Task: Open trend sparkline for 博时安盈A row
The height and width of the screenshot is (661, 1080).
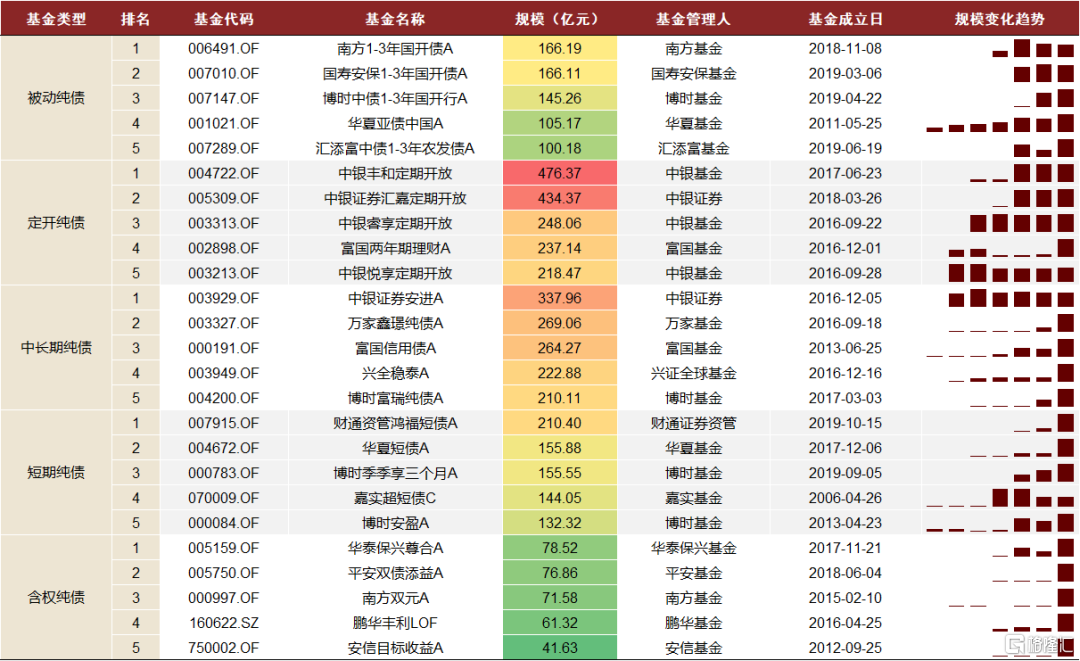Action: coord(1000,523)
